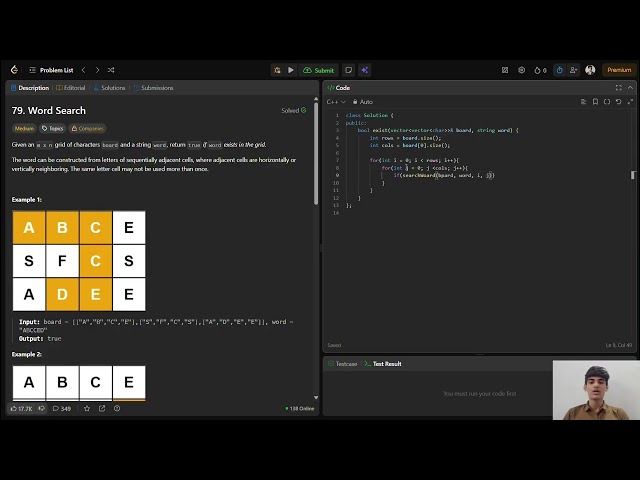The image size is (640, 480).
Task: Click the invite user icon
Action: click(573, 70)
